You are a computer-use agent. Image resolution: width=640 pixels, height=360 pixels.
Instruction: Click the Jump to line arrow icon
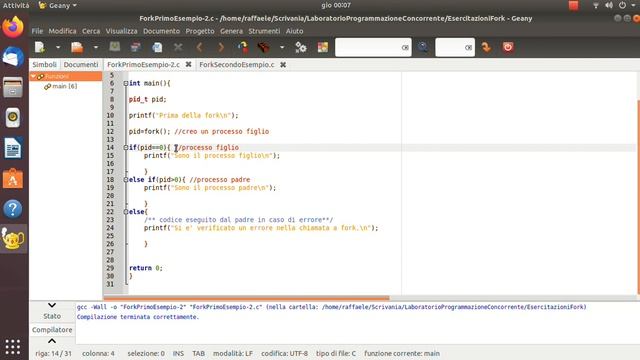486,47
